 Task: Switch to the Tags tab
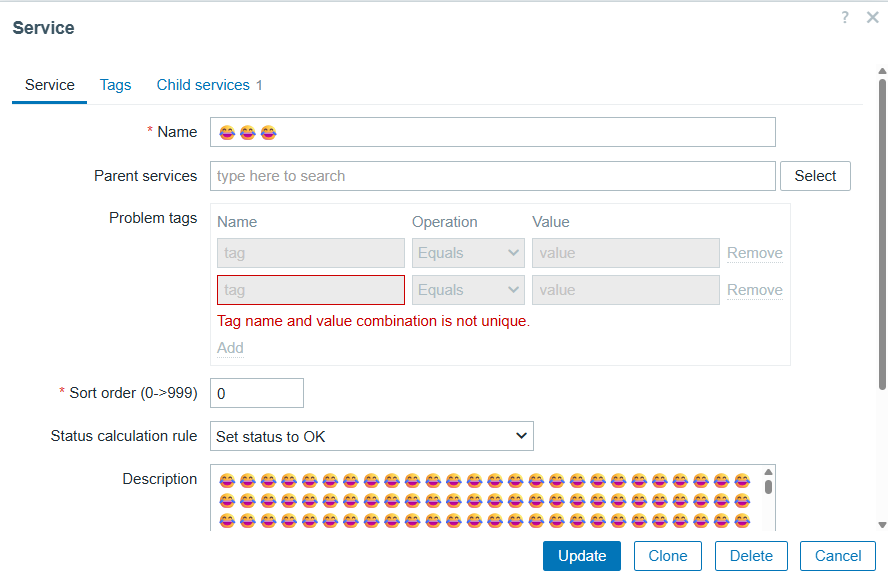116,85
